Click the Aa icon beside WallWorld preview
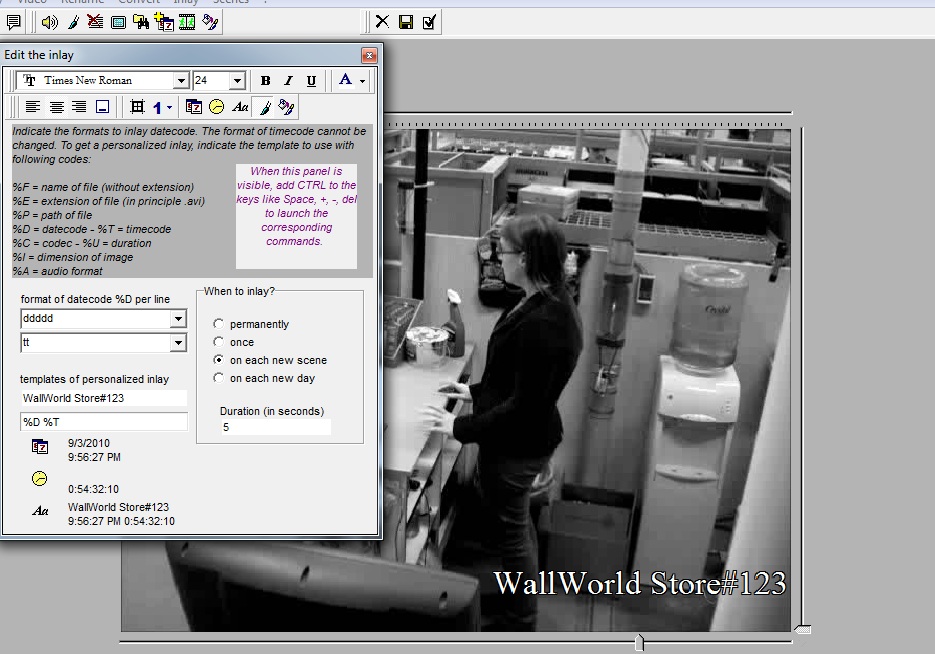 tap(40, 510)
